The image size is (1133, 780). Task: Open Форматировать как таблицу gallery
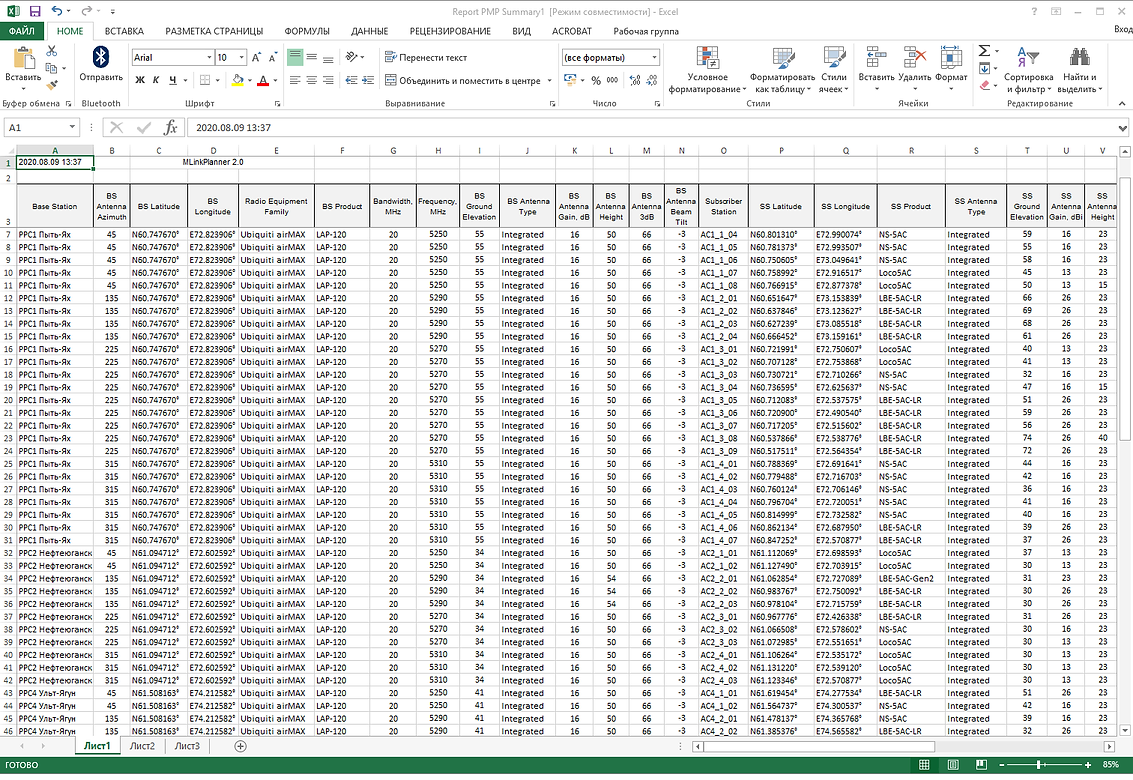(x=783, y=70)
